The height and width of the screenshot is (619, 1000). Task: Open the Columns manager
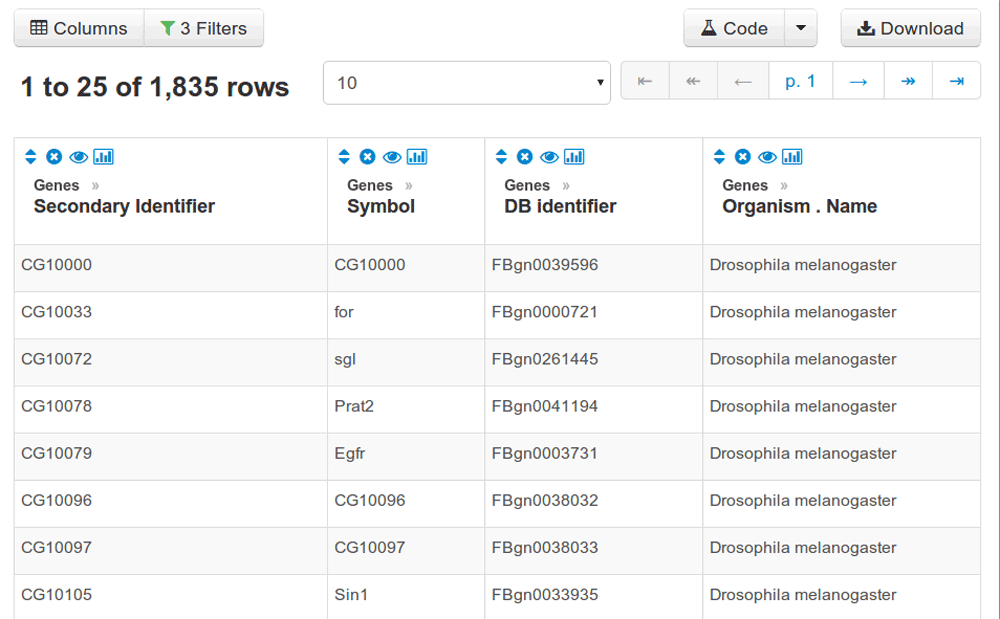click(79, 28)
